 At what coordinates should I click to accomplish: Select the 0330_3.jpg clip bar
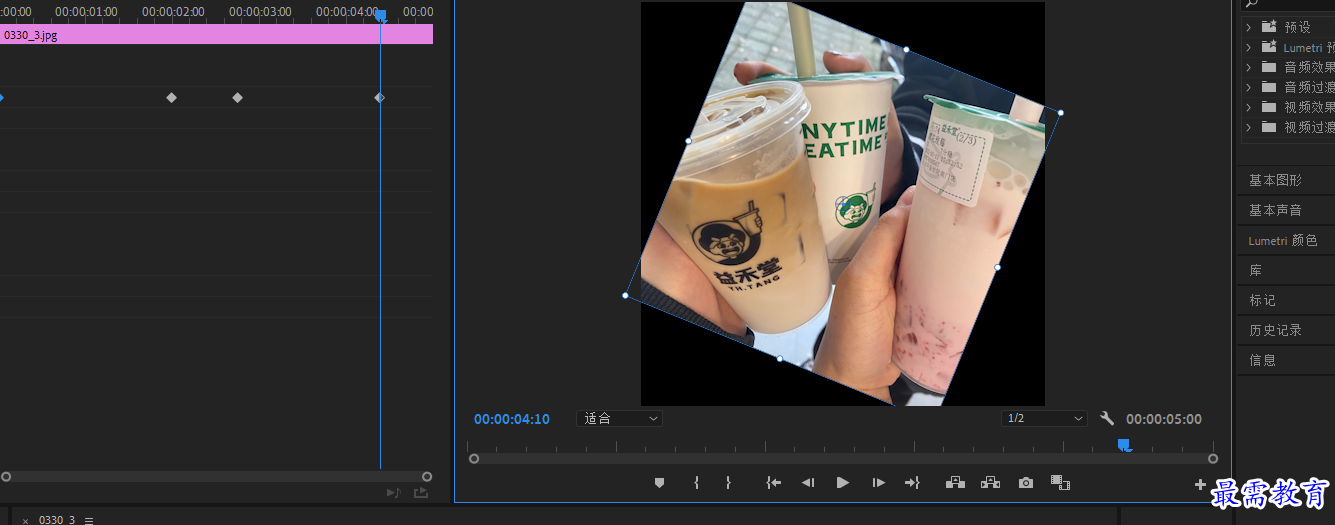[x=216, y=34]
